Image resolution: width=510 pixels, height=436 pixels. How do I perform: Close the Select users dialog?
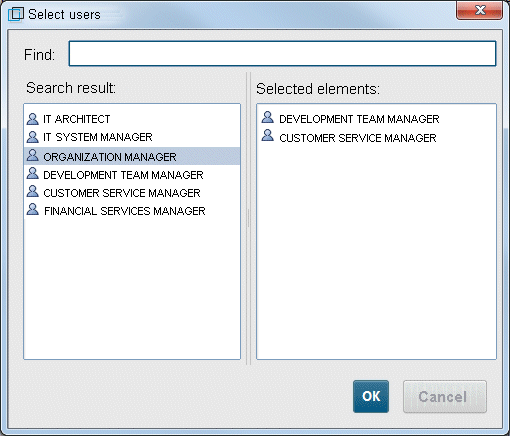click(479, 11)
